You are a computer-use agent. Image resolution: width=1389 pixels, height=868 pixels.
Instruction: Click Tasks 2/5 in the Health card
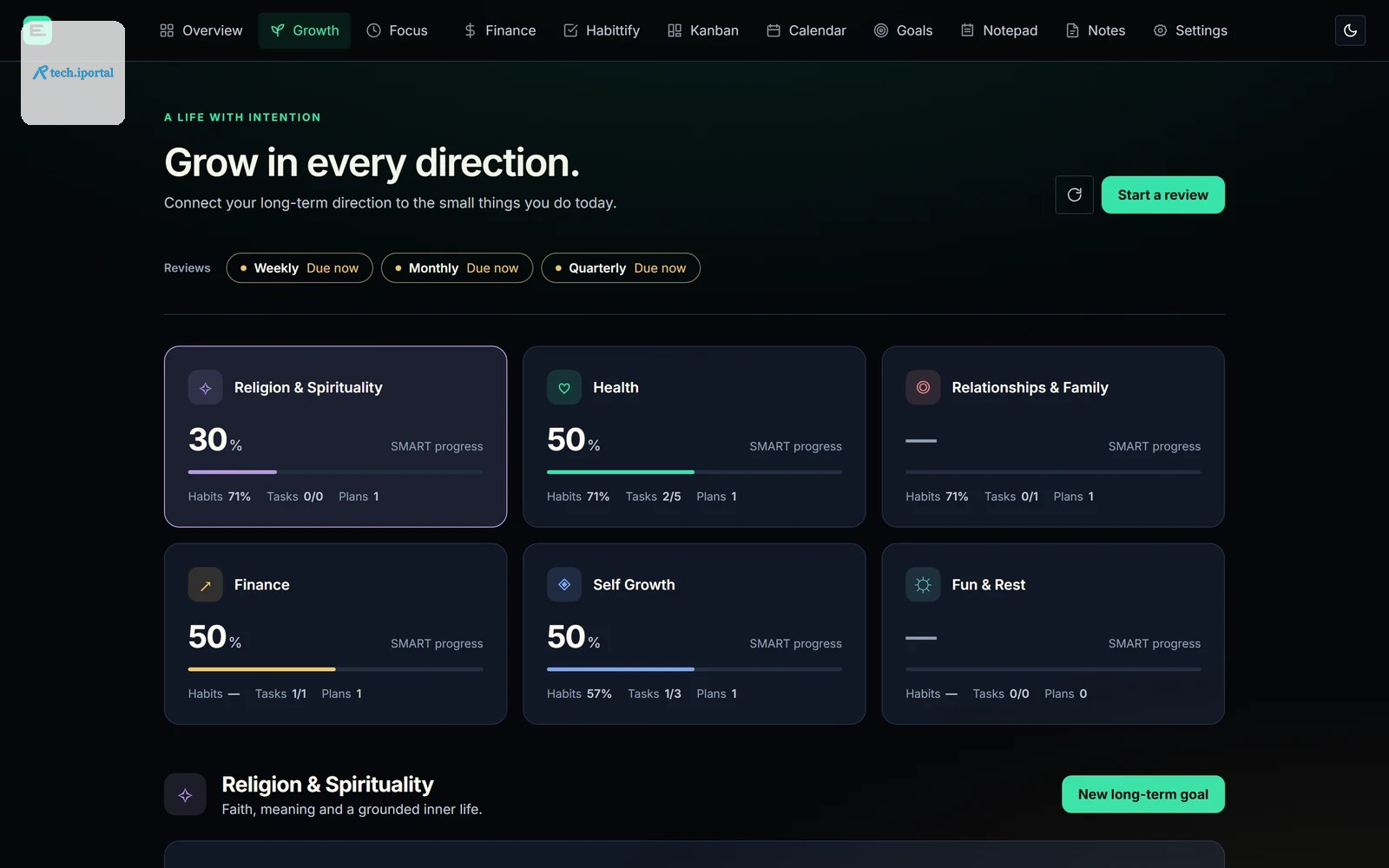coord(653,496)
